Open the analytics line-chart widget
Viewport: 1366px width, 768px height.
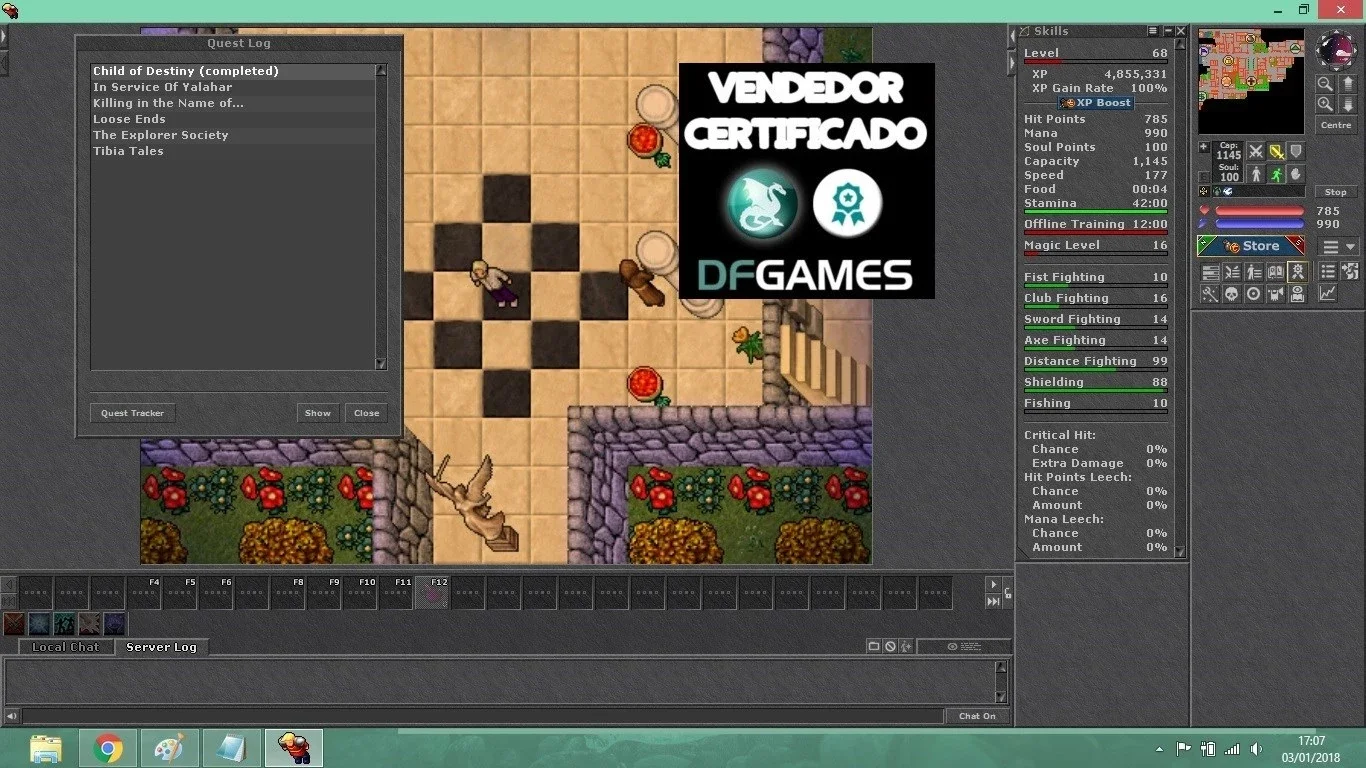[1327, 294]
